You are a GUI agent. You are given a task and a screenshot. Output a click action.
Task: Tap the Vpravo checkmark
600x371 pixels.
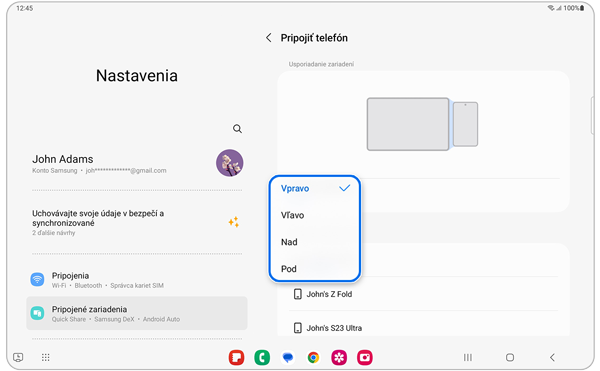pos(344,188)
